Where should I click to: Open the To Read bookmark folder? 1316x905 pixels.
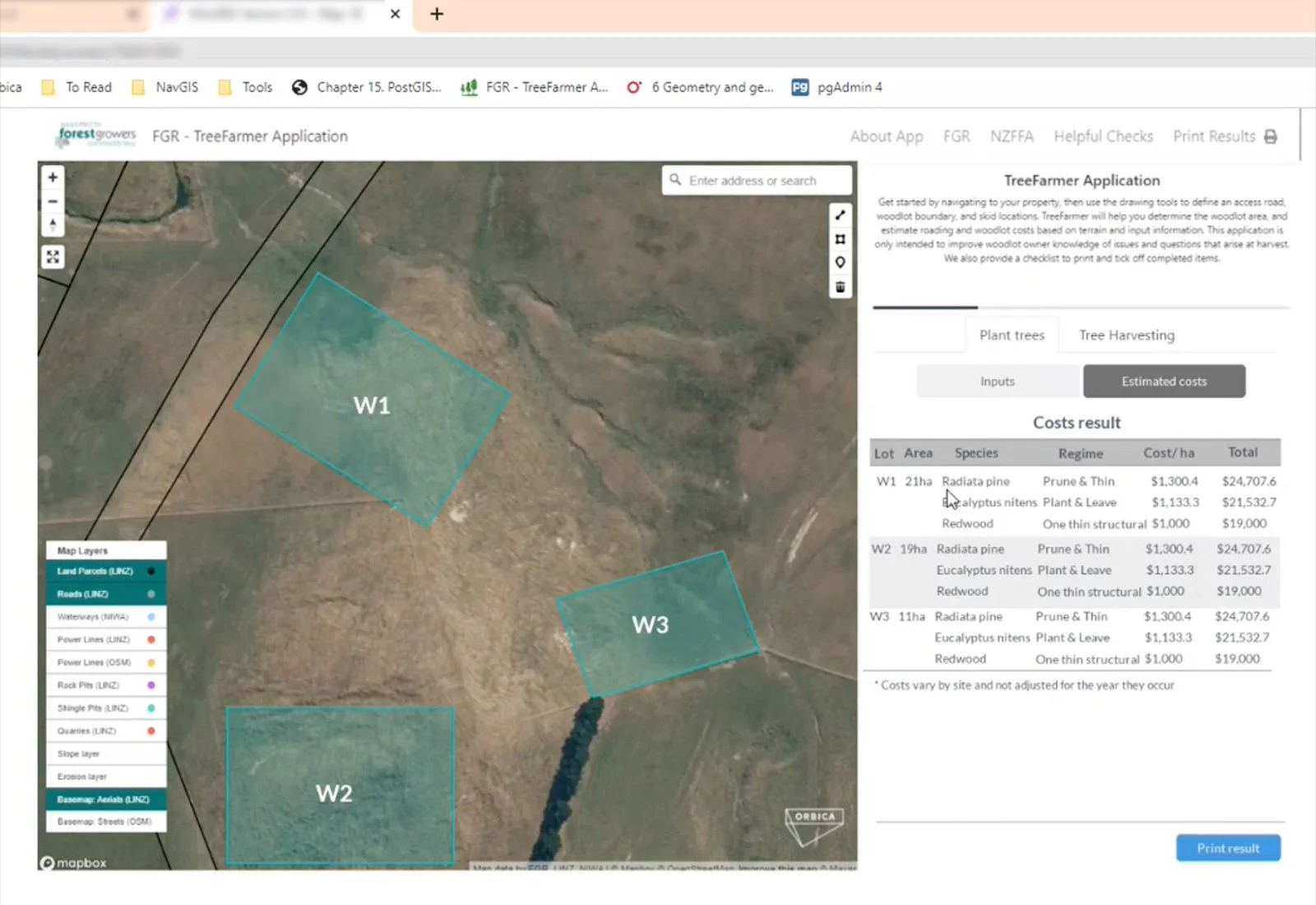pyautogui.click(x=76, y=87)
